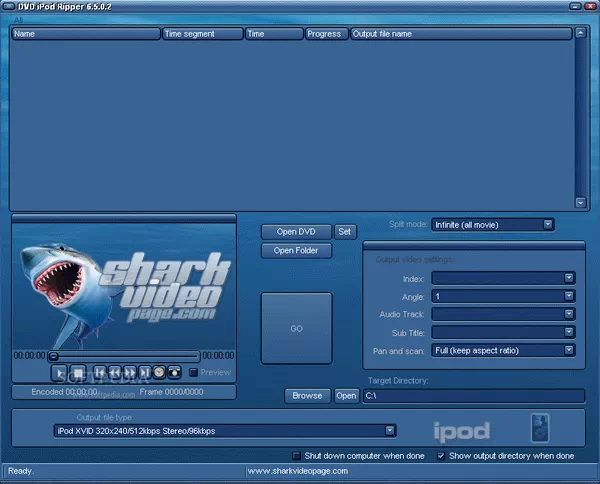Screen dimensions: 600x484
Task: Click the Time segment column header
Action: [x=203, y=34]
